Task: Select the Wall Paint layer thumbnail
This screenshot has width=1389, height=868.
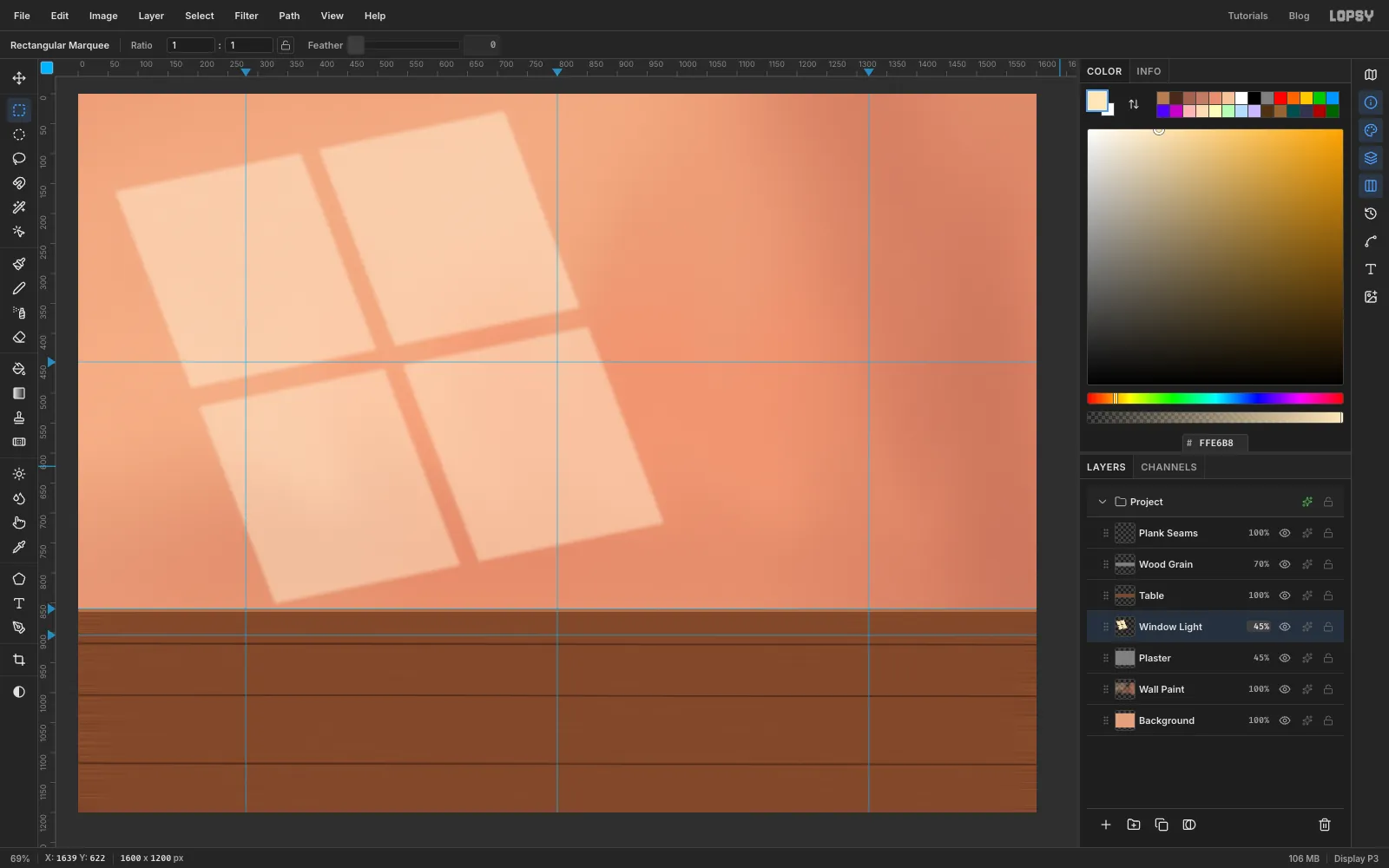Action: click(x=1125, y=689)
